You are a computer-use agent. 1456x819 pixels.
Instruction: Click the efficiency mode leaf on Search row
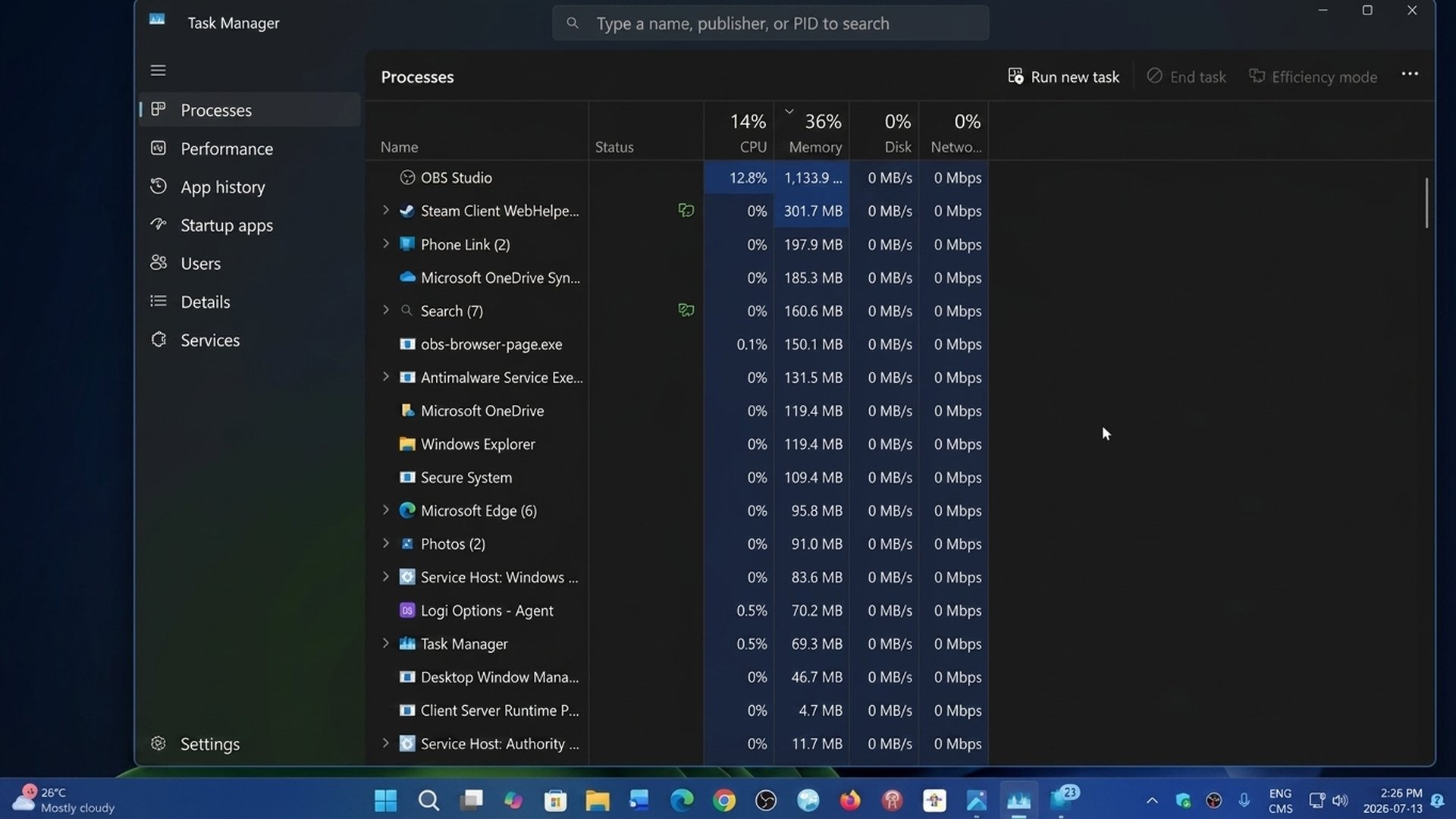pos(686,310)
